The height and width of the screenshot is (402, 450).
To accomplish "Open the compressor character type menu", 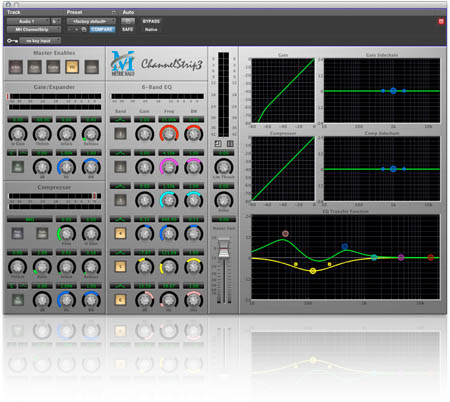I will (30, 219).
